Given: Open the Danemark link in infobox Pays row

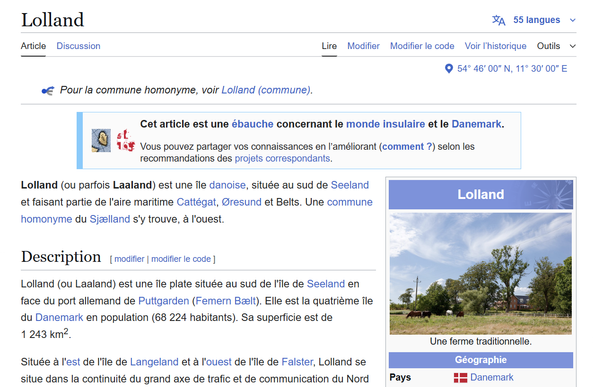Looking at the screenshot, I should click(492, 377).
